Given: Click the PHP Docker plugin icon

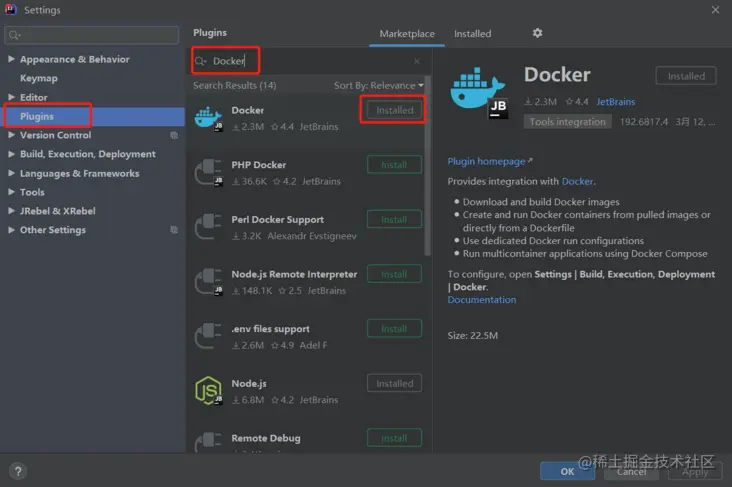Looking at the screenshot, I should [208, 172].
